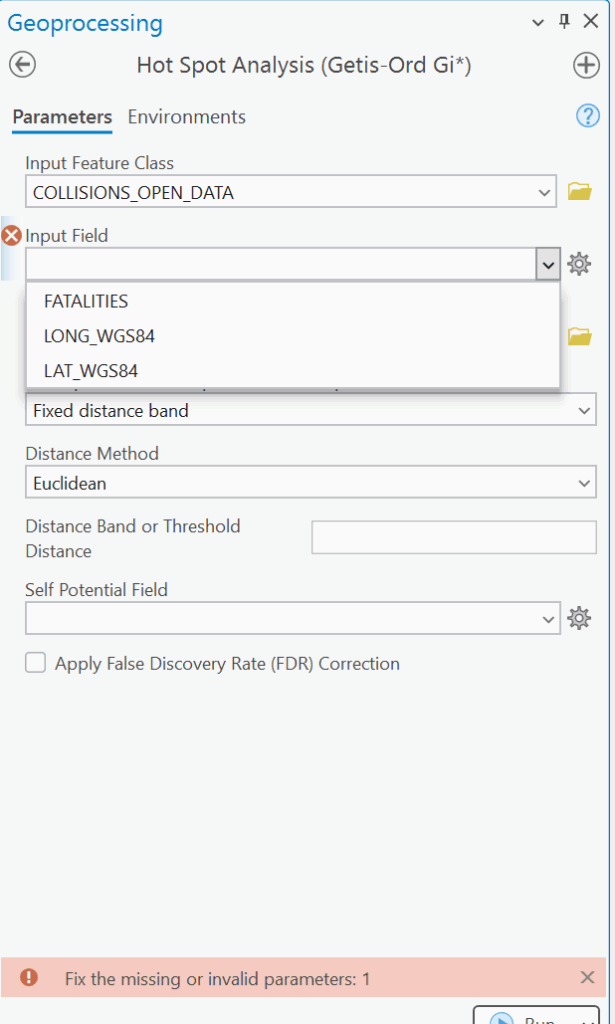
Task: Select the Parameters tab
Action: point(62,117)
